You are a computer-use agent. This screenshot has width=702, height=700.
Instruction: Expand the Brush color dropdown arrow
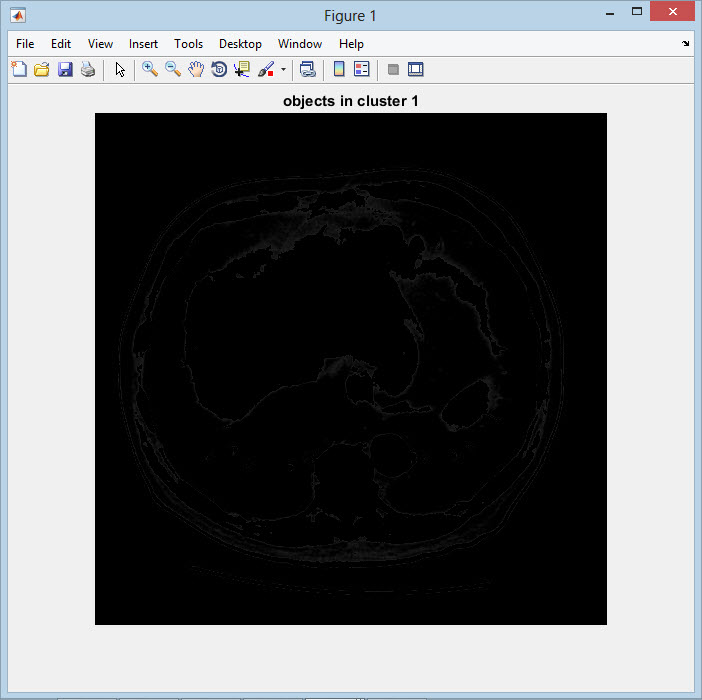[283, 69]
